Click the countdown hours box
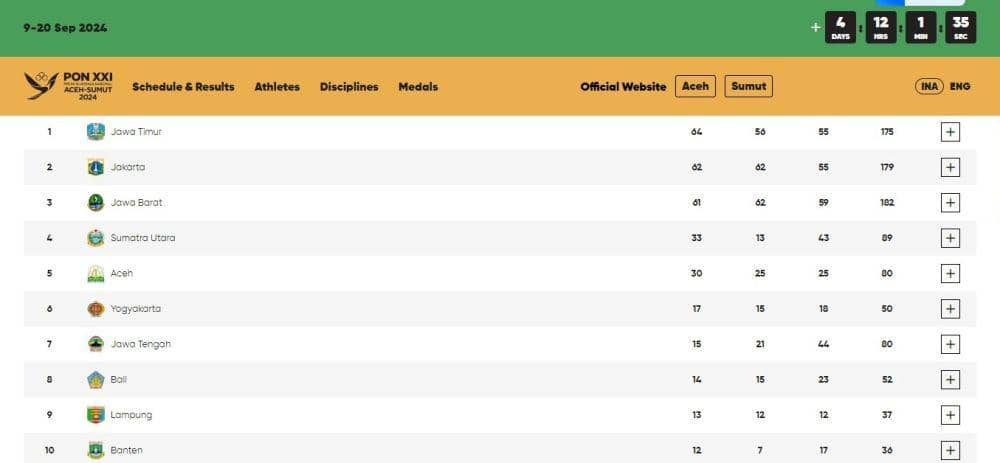Viewport: 1000px width, 463px height. click(x=881, y=27)
